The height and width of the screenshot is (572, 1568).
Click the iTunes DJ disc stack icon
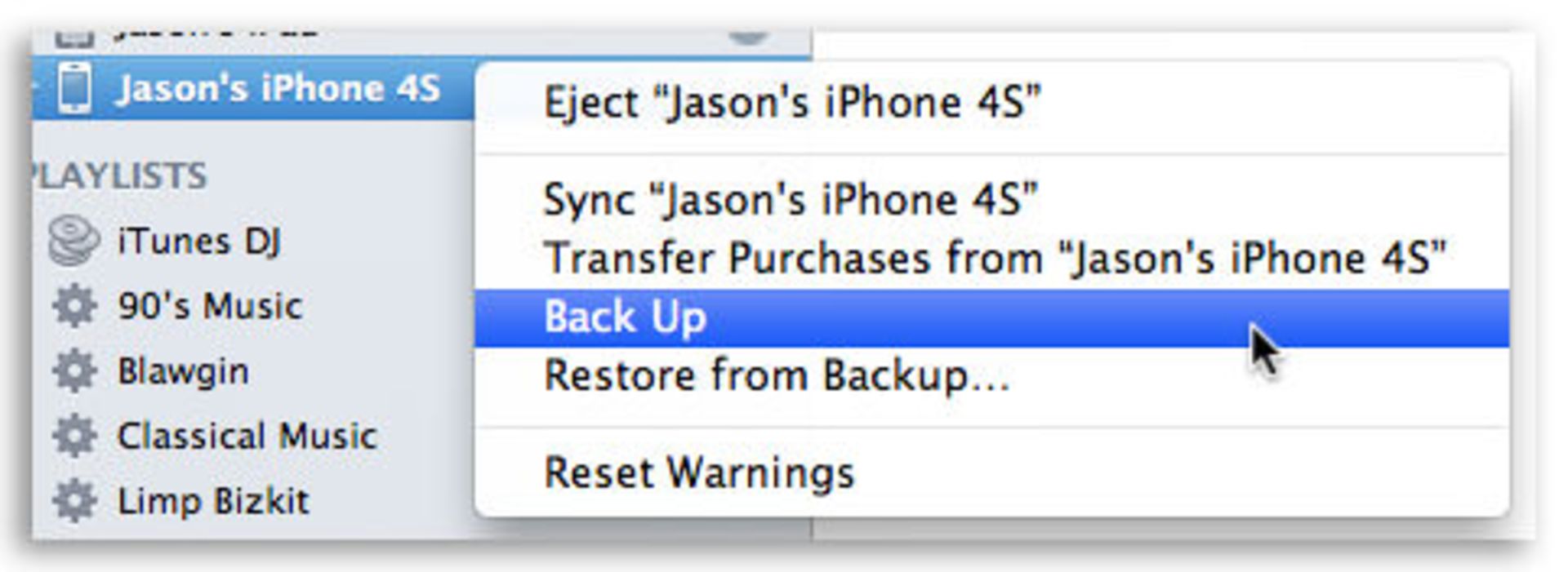(73, 241)
